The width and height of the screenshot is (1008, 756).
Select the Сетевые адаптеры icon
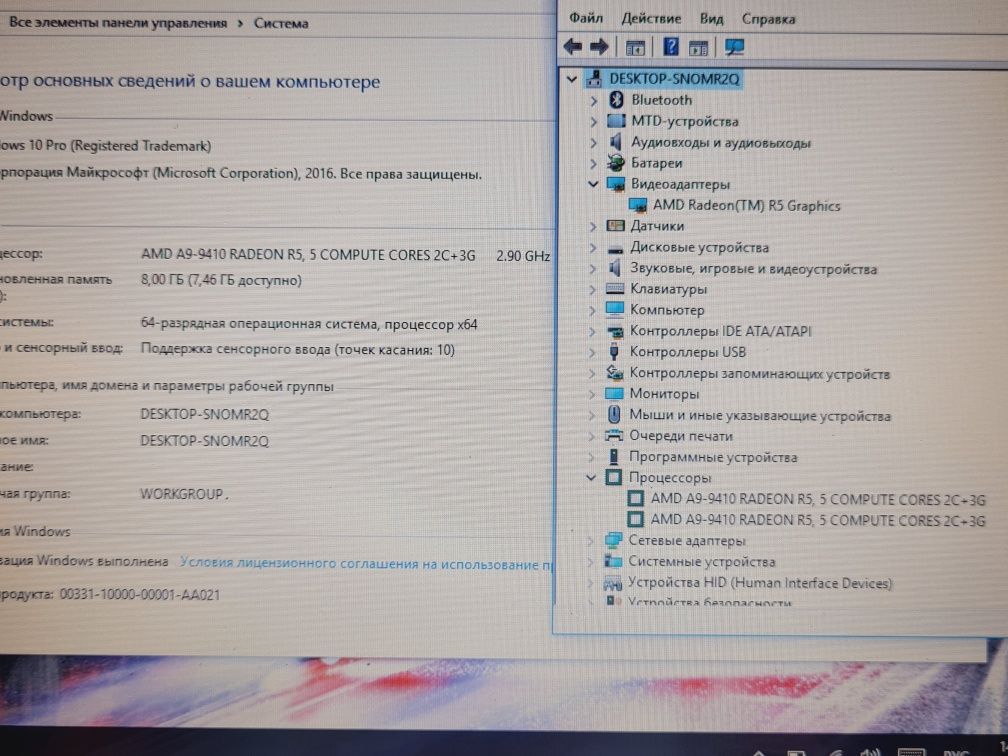pyautogui.click(x=613, y=541)
